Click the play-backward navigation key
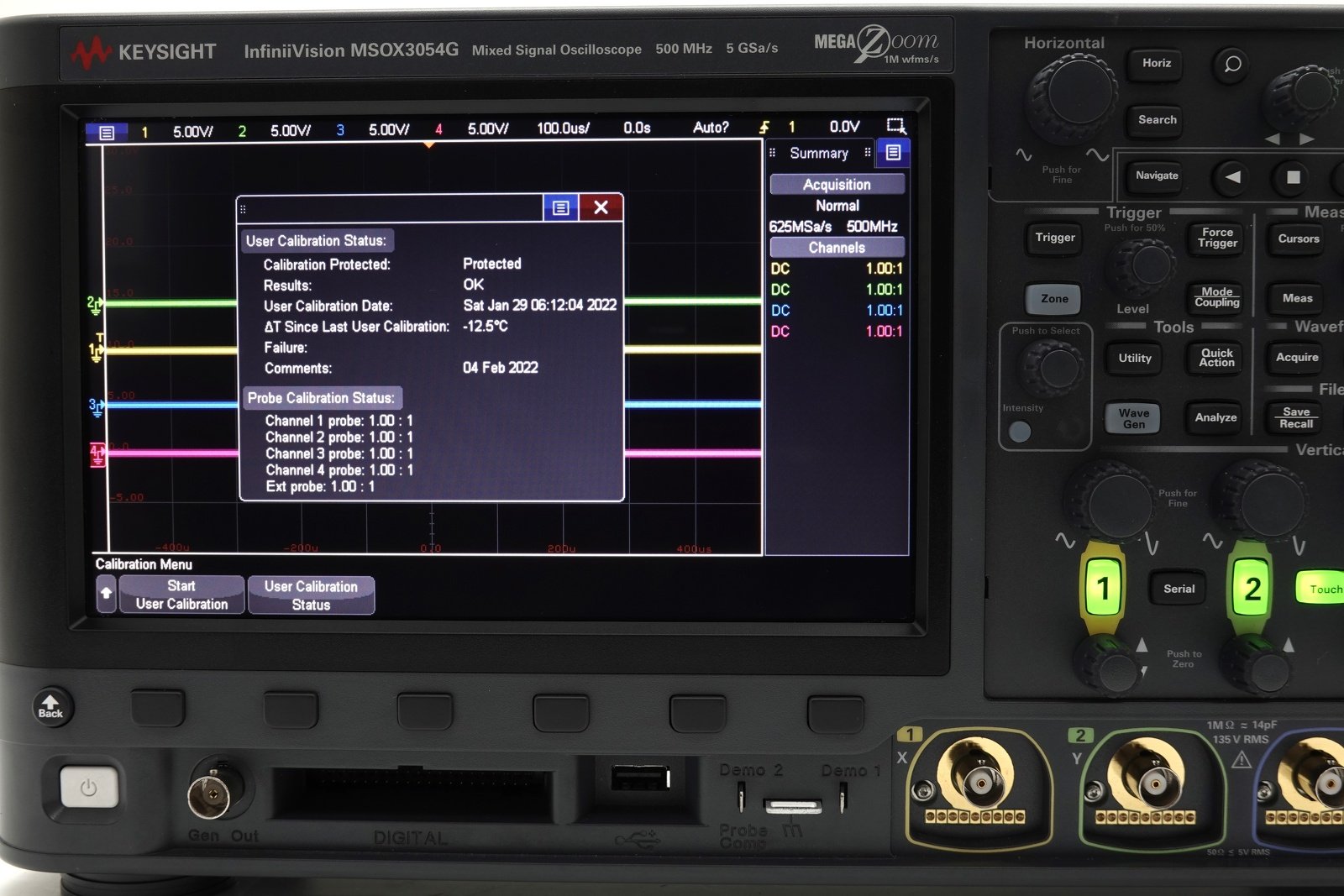Screen dimensions: 1344x896 pyautogui.click(x=1232, y=177)
